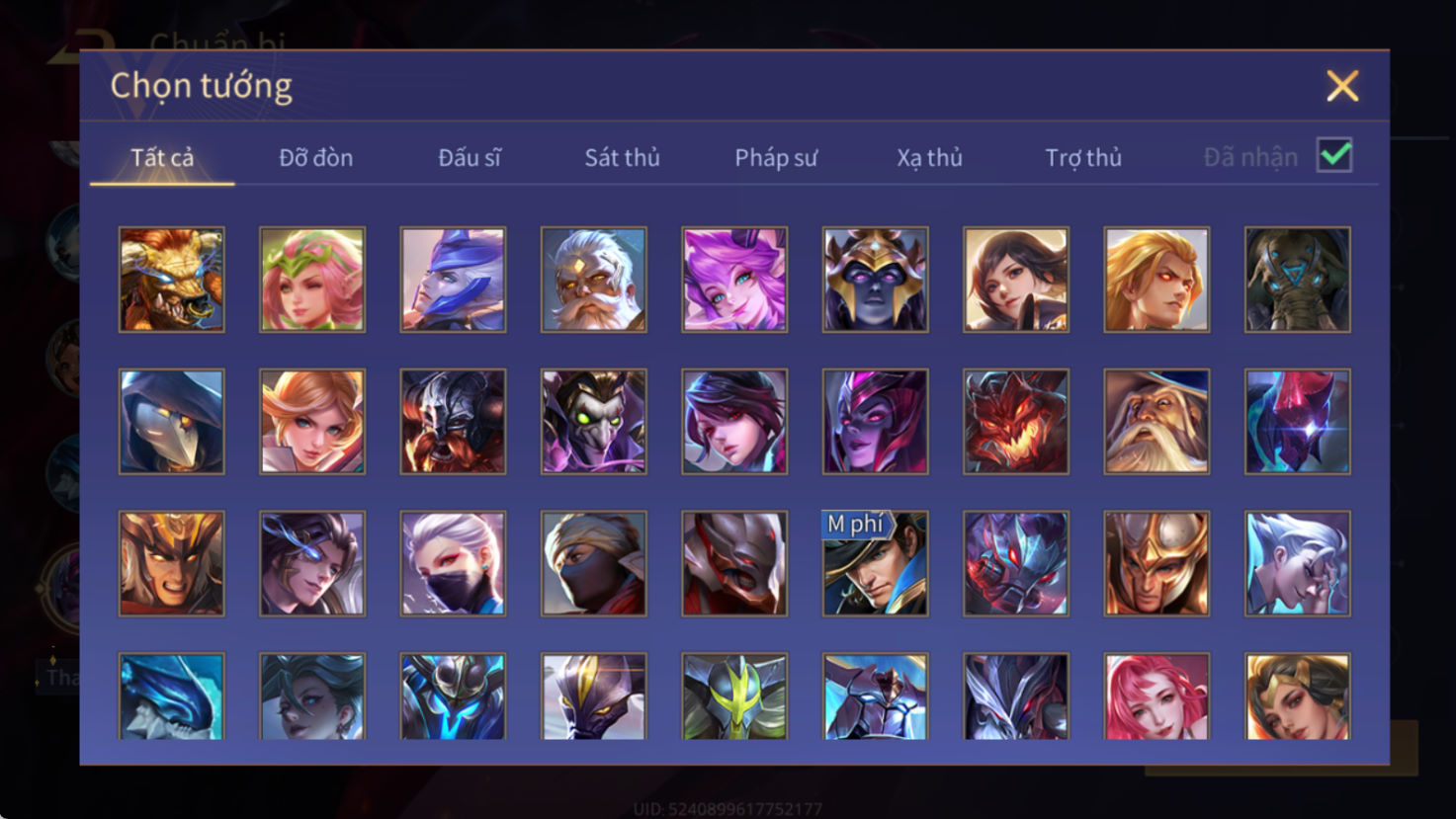1456x819 pixels.
Task: Select the elephant-masked dark hero portrait
Action: point(1298,280)
